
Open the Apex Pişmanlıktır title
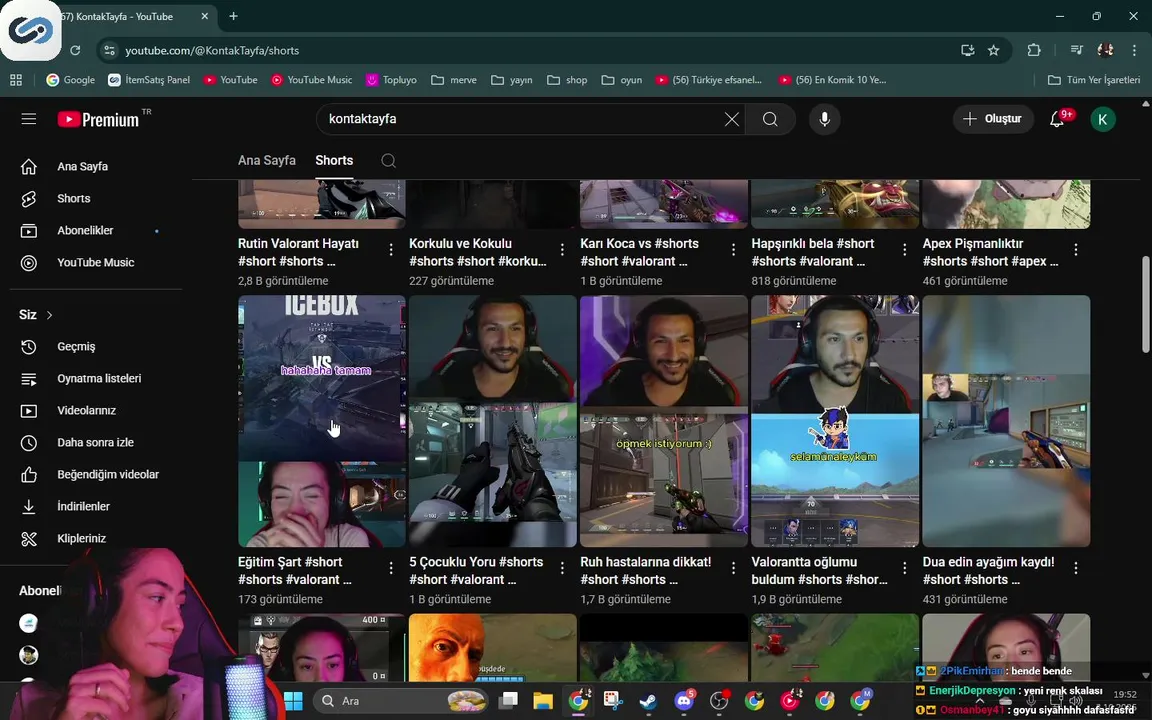(x=990, y=252)
